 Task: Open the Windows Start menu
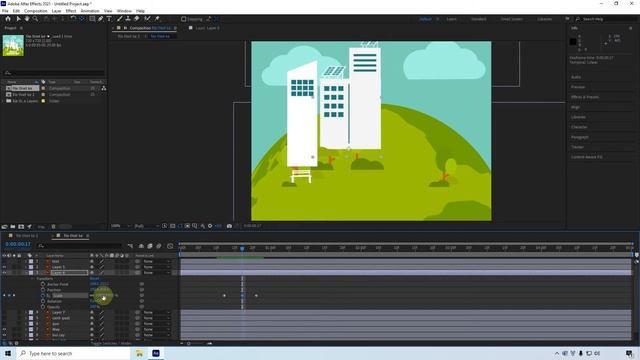(x=8, y=353)
